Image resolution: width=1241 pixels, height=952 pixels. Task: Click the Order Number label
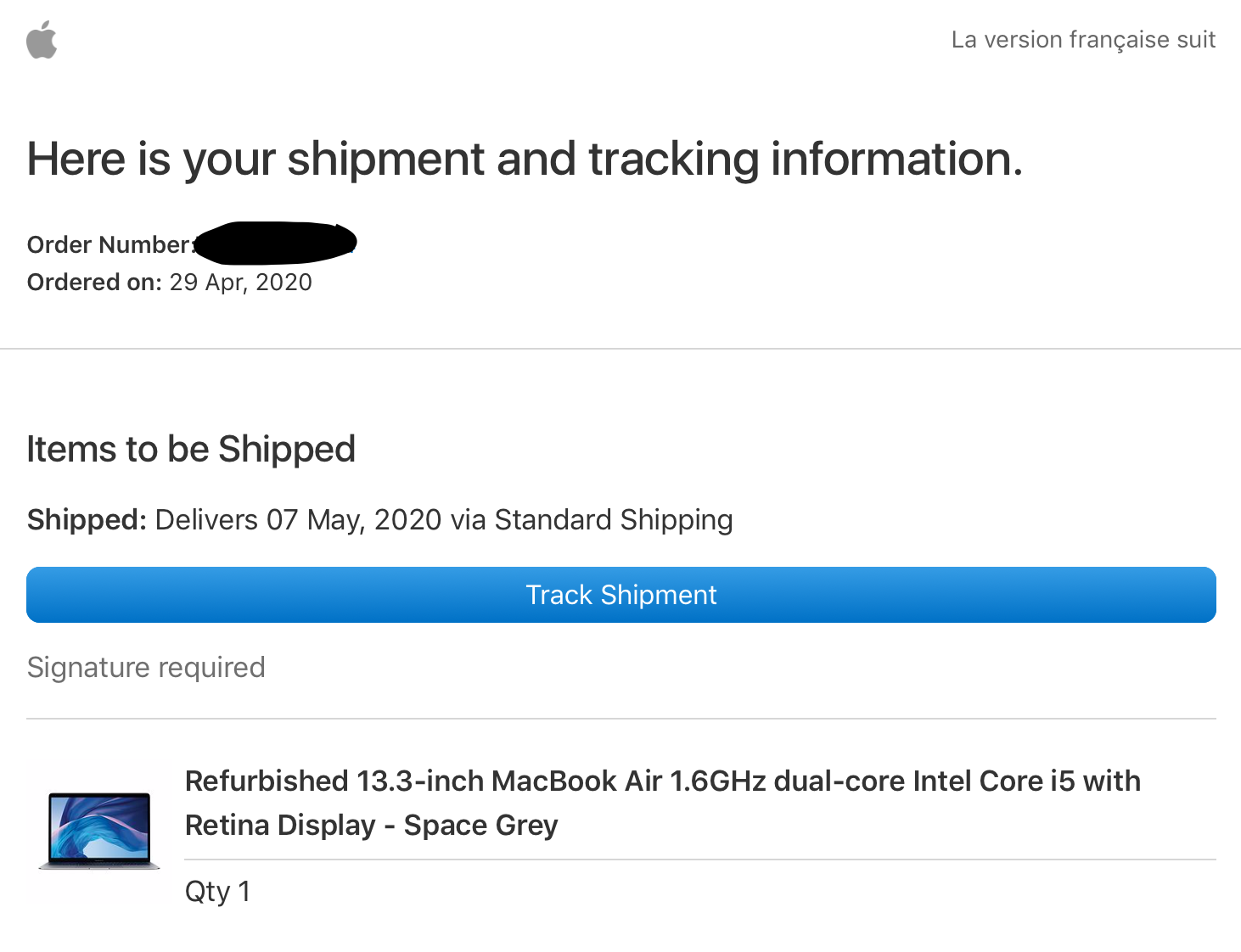coord(109,245)
